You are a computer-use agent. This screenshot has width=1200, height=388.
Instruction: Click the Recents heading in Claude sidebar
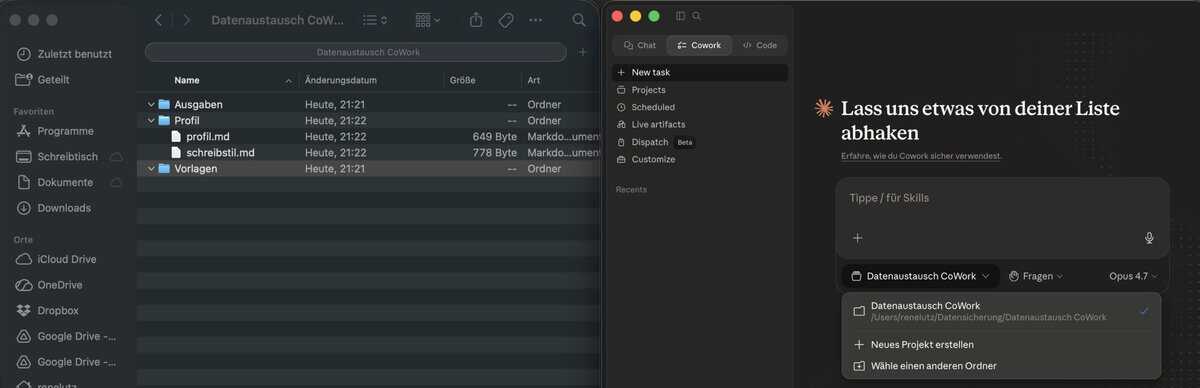pyautogui.click(x=631, y=190)
